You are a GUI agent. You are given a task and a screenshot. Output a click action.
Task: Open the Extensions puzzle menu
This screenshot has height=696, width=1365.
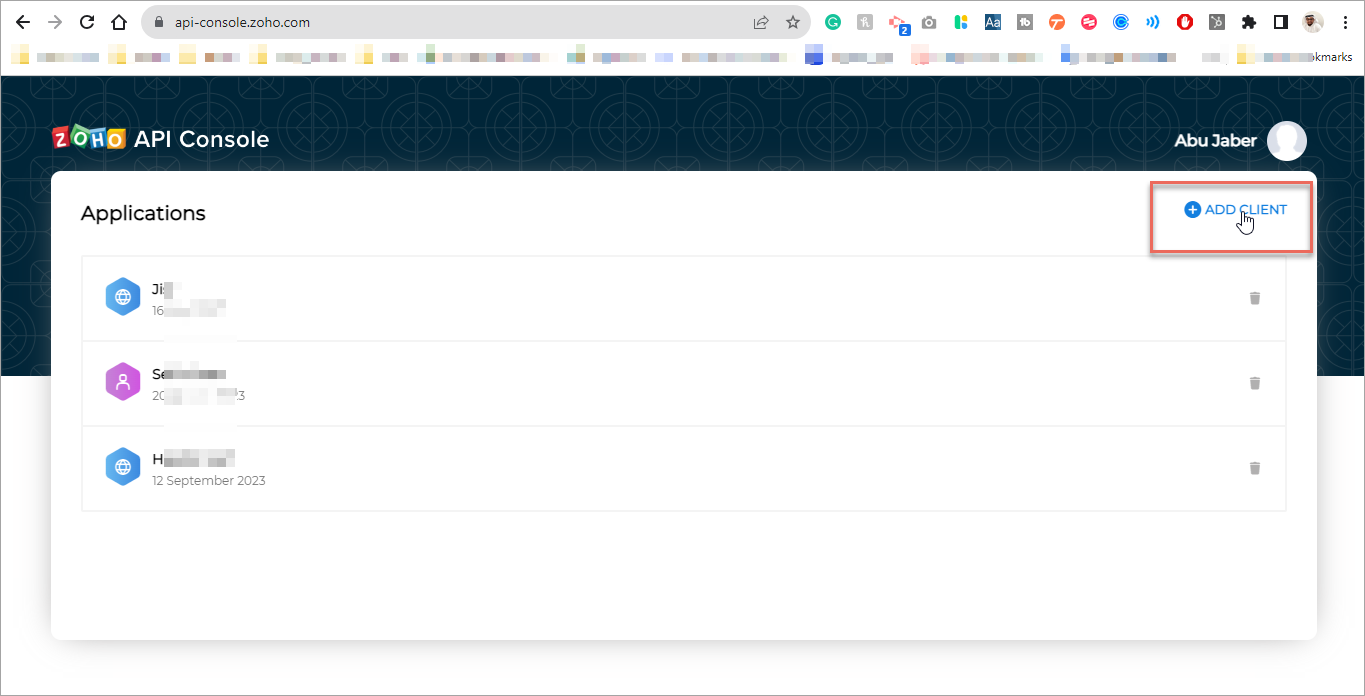(x=1248, y=22)
